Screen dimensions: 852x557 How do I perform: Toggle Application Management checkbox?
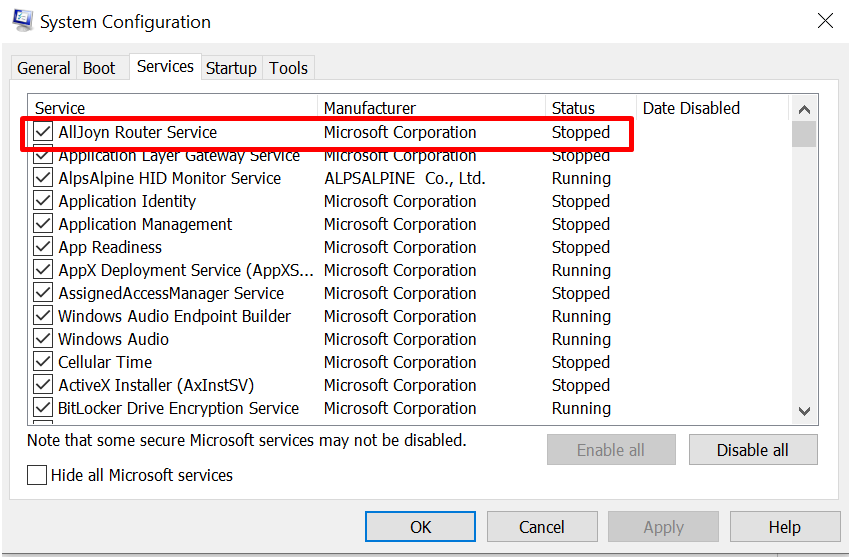pyautogui.click(x=43, y=224)
